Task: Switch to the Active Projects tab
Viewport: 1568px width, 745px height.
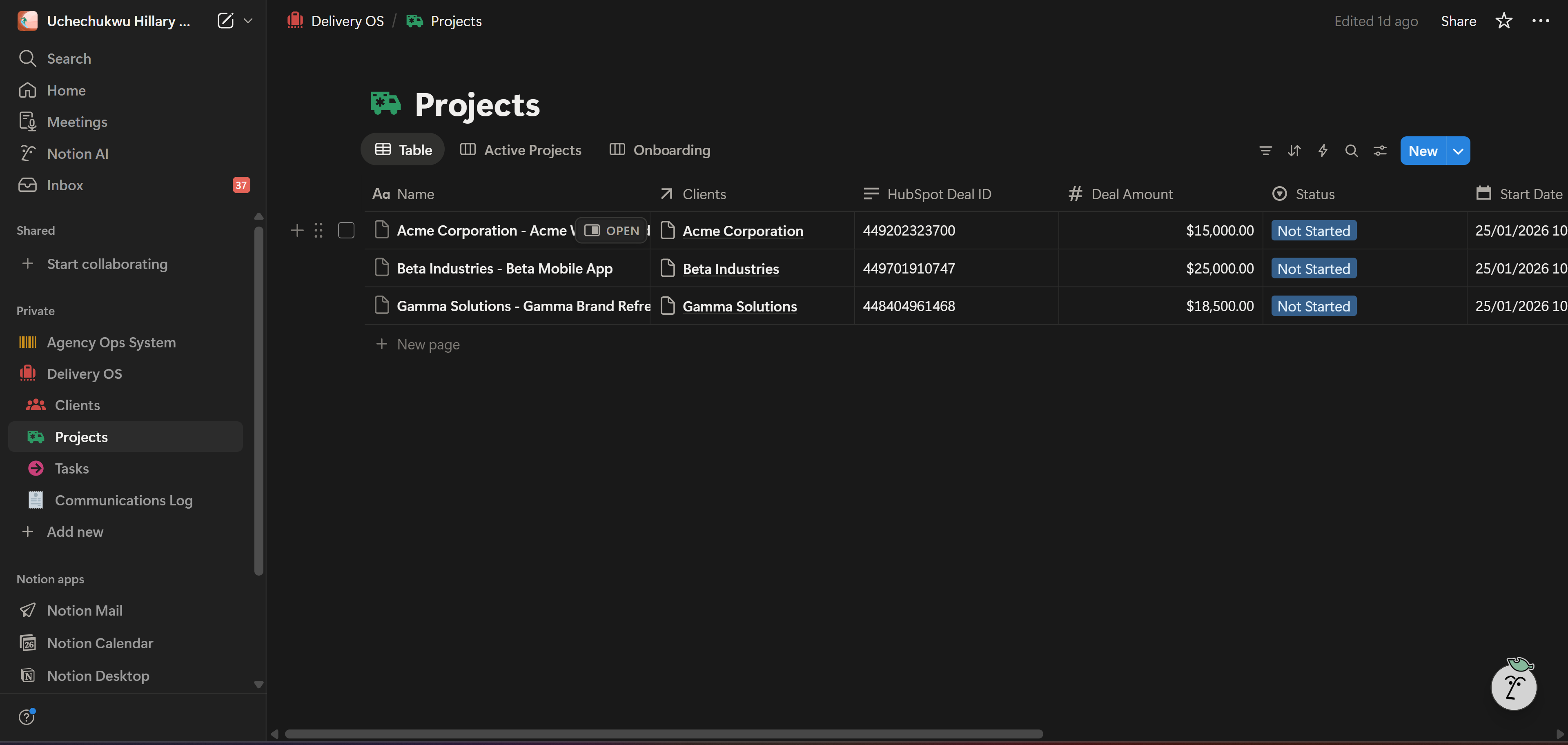Action: pos(521,150)
